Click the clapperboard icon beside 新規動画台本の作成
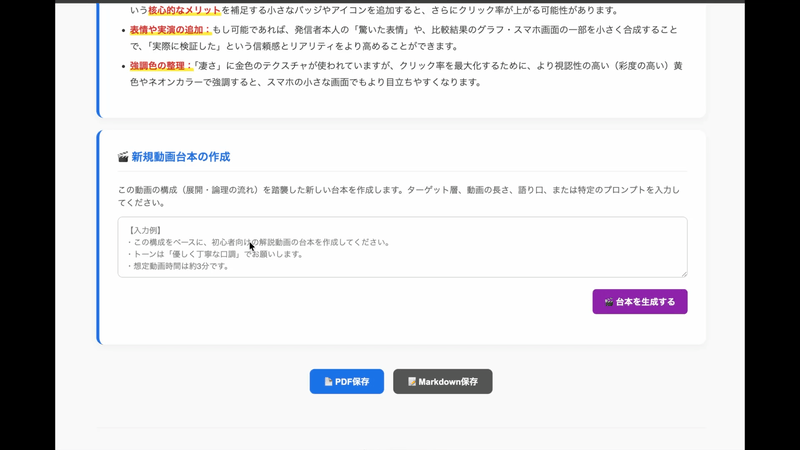This screenshot has width=800, height=450. tap(123, 157)
